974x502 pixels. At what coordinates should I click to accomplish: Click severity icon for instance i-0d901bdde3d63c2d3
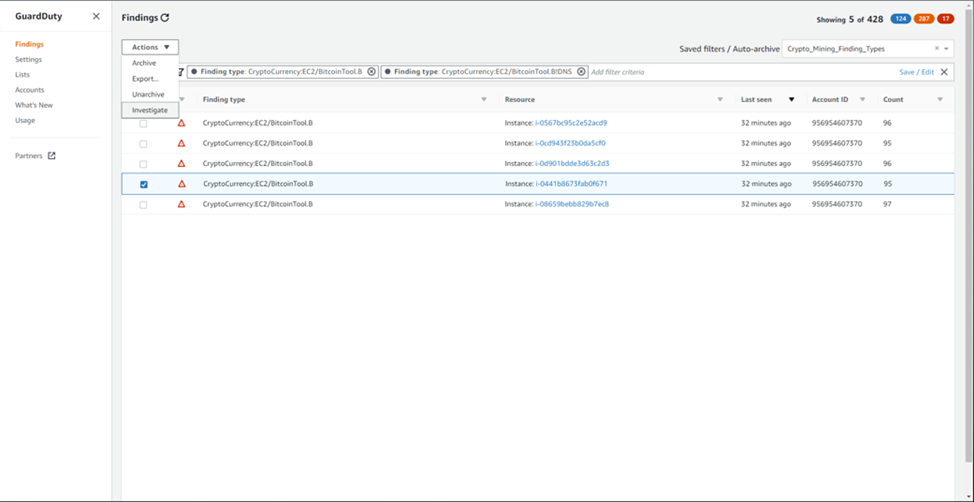(x=181, y=163)
